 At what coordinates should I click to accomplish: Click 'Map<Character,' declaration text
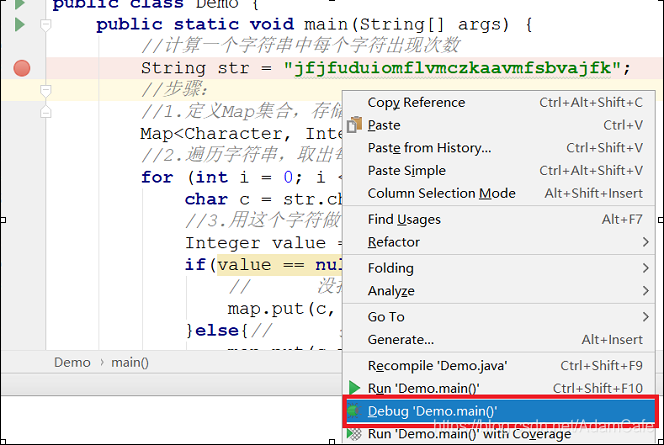(x=216, y=134)
